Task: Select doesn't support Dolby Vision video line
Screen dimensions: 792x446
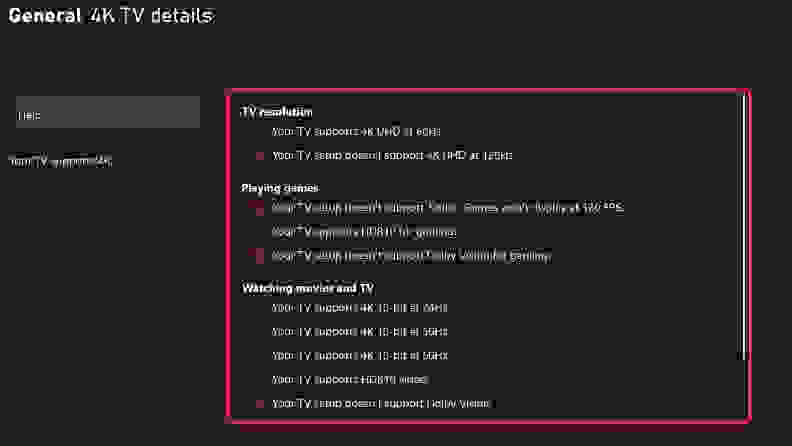Action: (x=384, y=404)
